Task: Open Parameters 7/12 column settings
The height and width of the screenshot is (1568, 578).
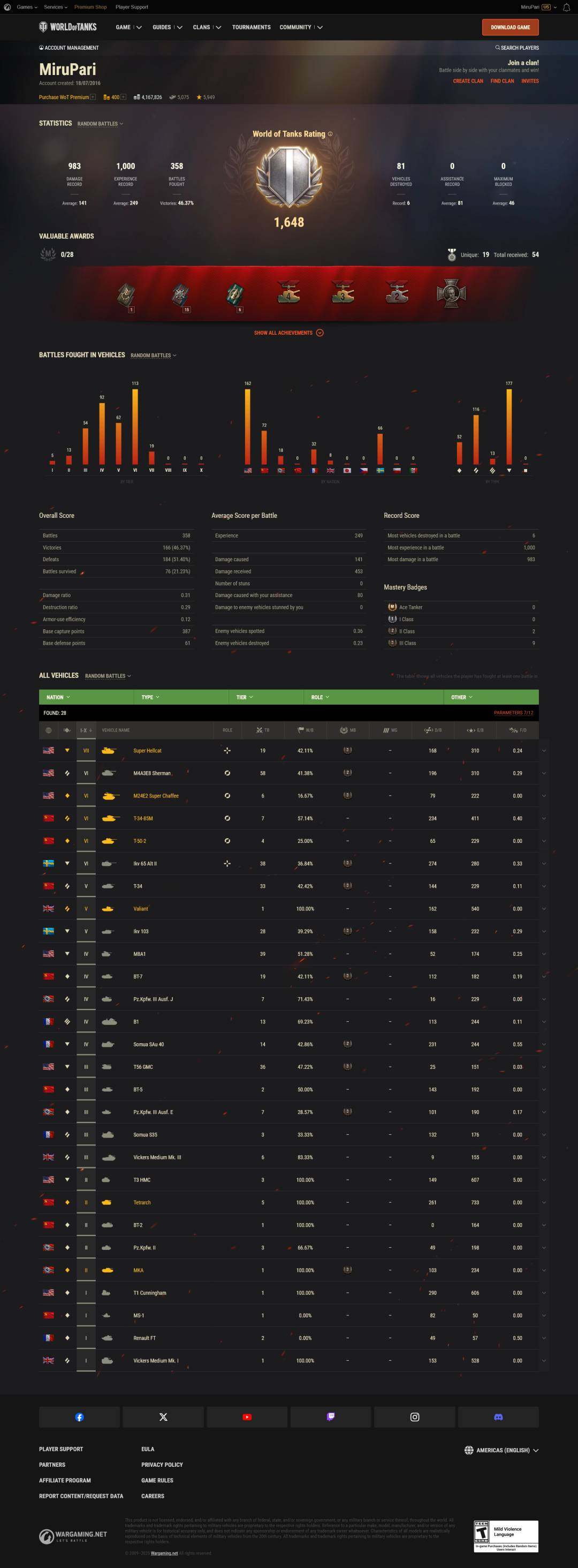Action: pos(513,713)
